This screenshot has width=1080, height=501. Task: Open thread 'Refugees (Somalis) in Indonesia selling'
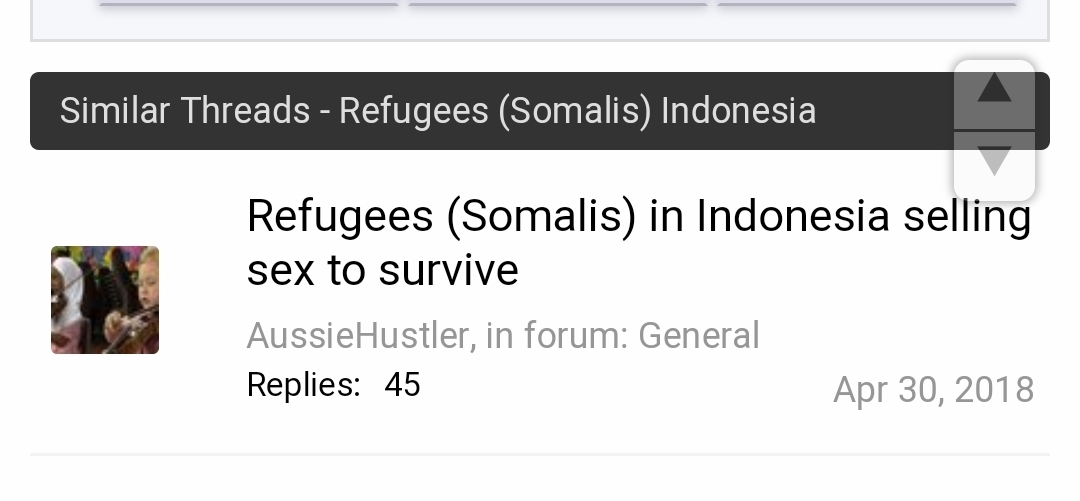(638, 216)
